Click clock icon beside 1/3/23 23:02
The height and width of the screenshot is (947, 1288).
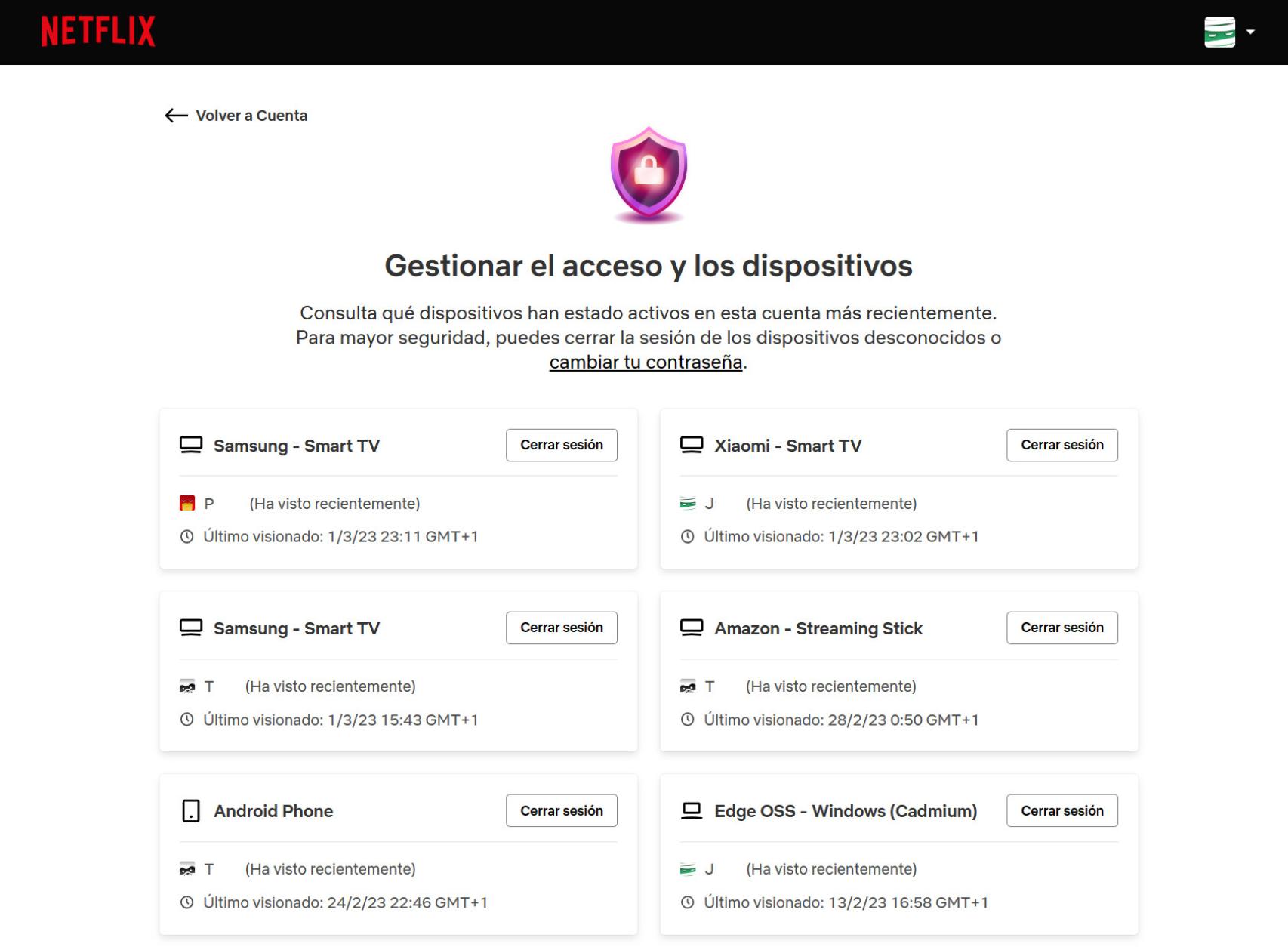(x=687, y=537)
